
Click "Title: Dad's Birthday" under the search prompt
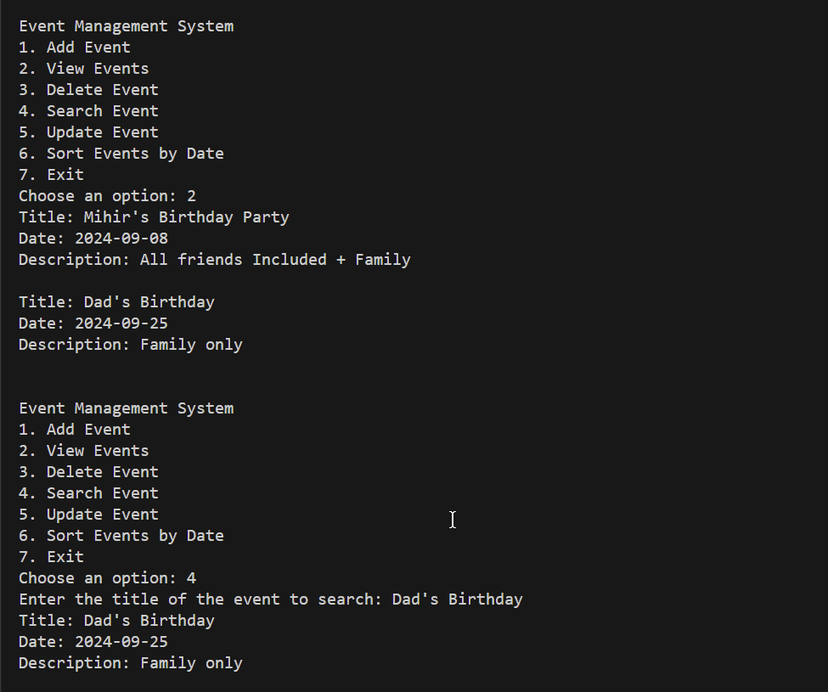116,620
